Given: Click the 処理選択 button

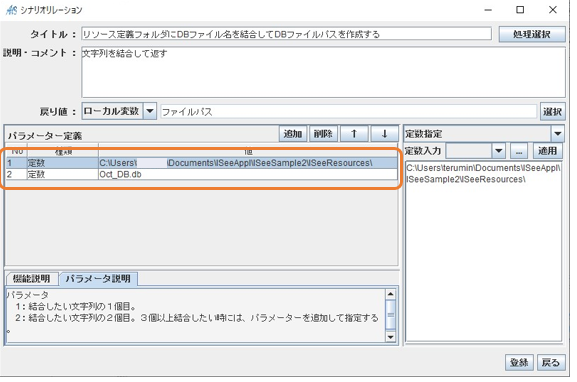Looking at the screenshot, I should [x=532, y=34].
